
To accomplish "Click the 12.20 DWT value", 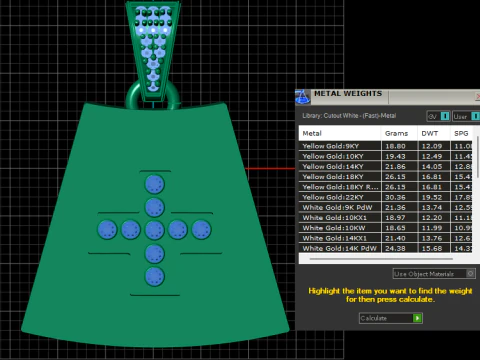I will click(x=432, y=218).
